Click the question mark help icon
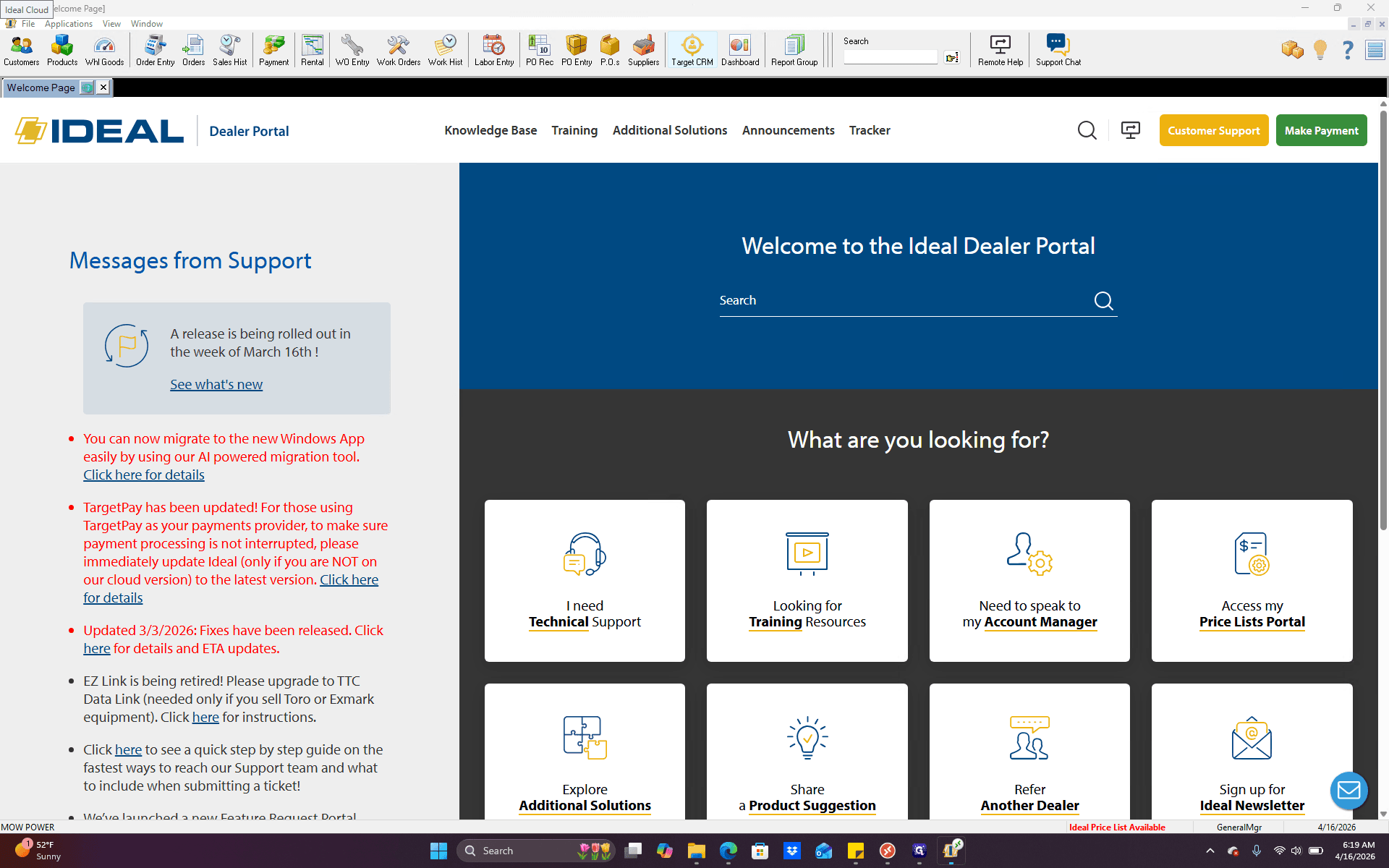 tap(1348, 49)
